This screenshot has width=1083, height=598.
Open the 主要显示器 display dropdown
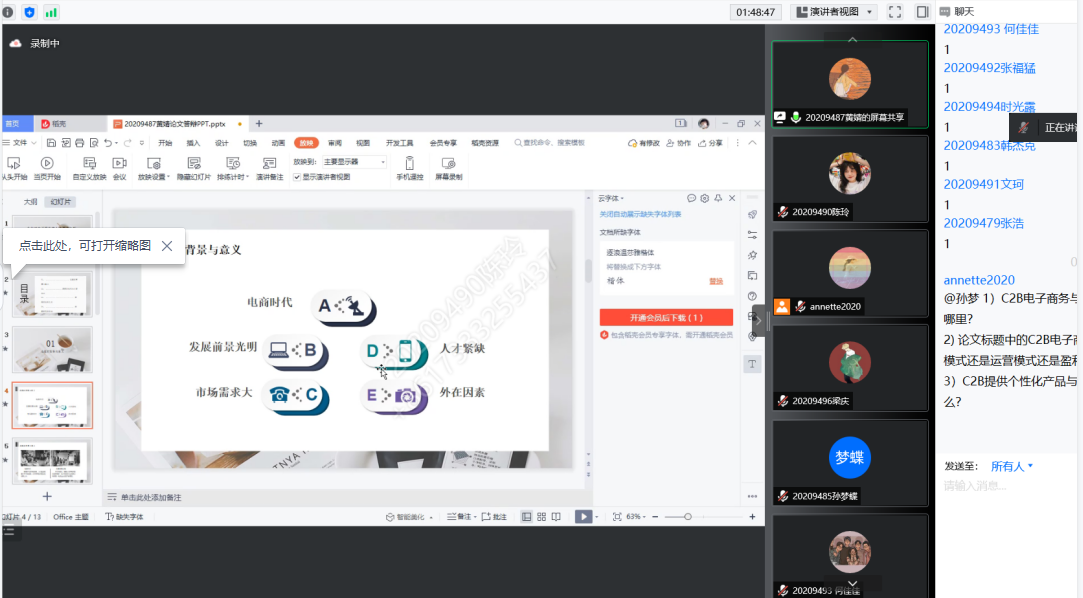click(354, 161)
